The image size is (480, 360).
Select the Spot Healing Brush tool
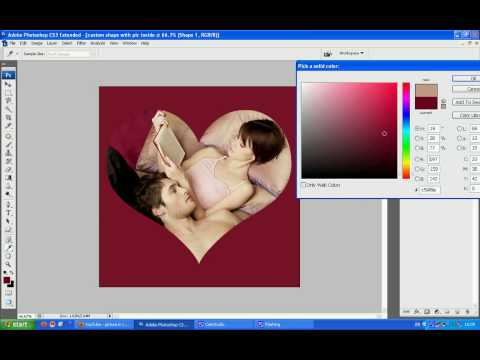[8, 136]
